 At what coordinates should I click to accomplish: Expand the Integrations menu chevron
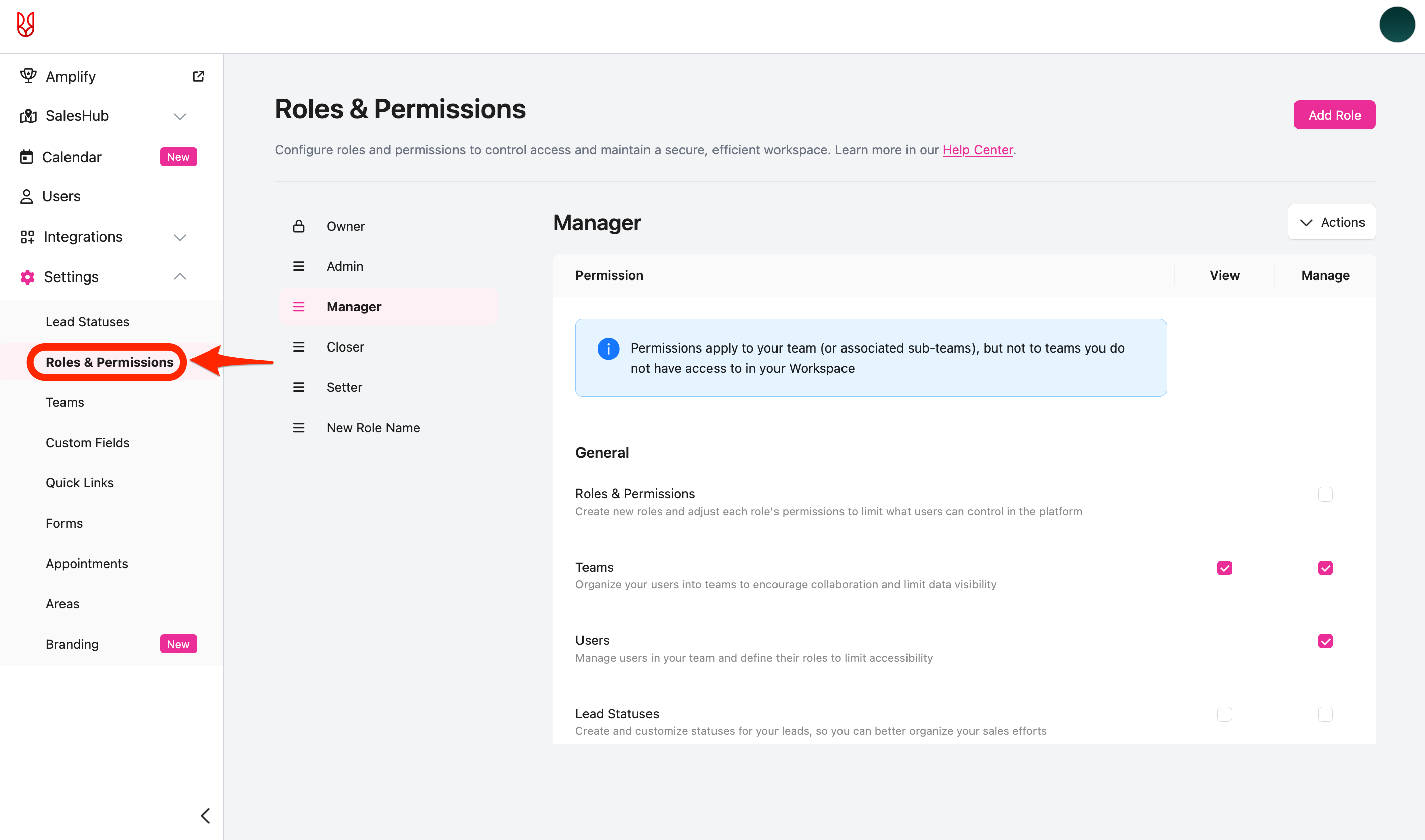coord(179,237)
